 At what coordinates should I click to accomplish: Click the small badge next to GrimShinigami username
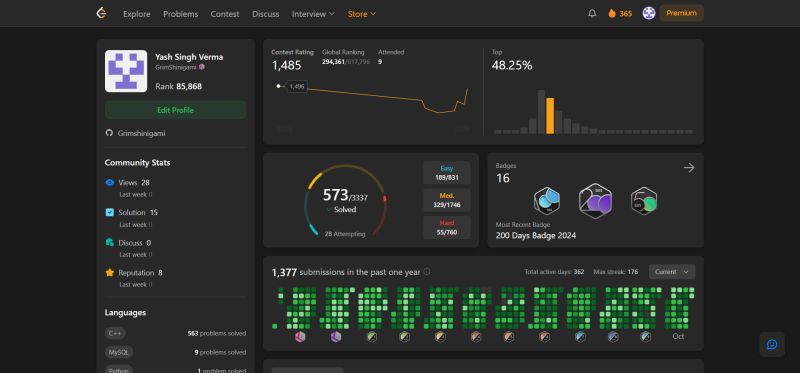[x=202, y=67]
